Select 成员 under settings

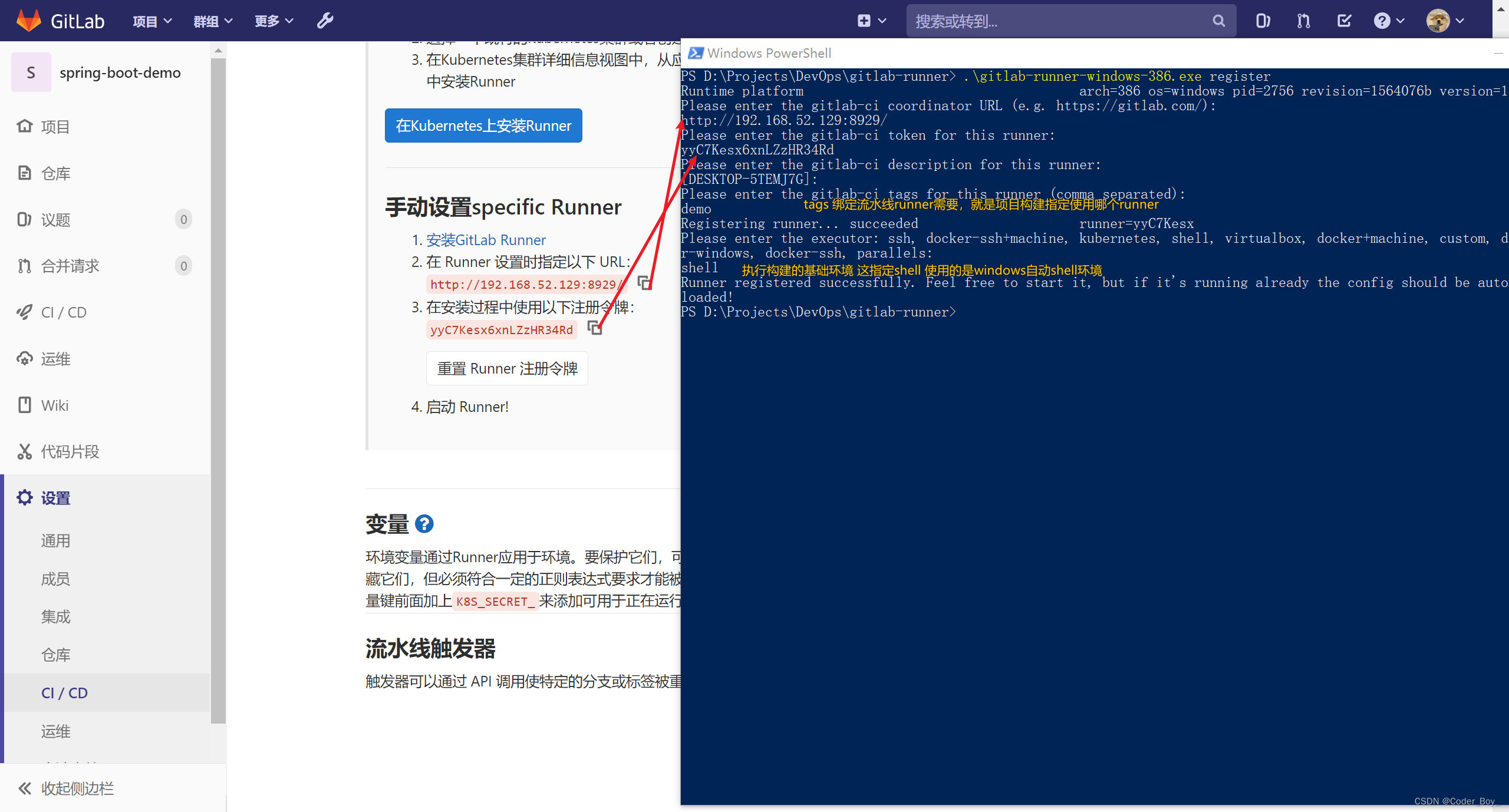(x=55, y=579)
